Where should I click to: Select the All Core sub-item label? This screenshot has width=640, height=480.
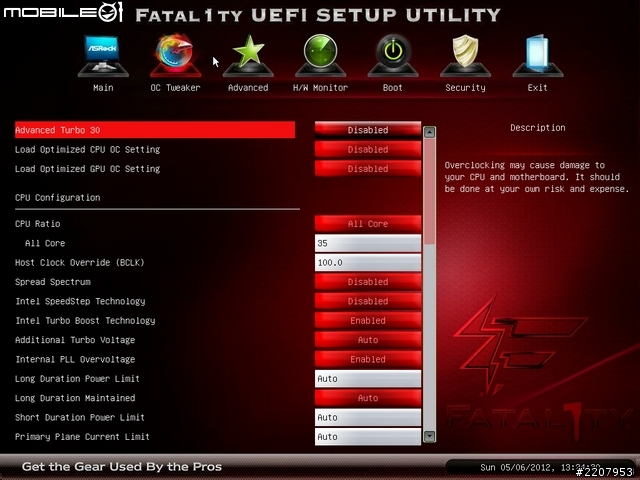[45, 243]
